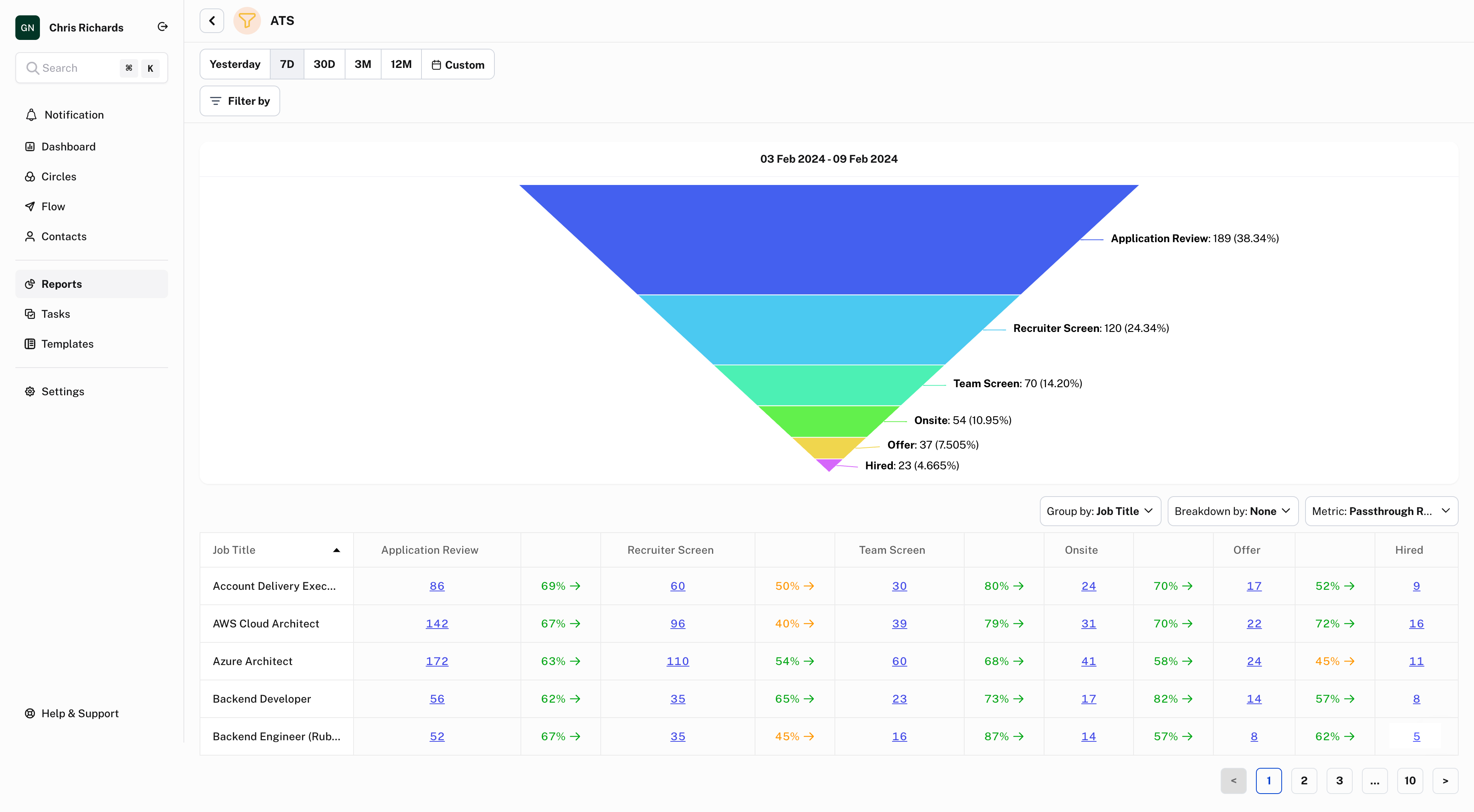Open the Metric Passthrough dropdown
This screenshot has height=812, width=1474.
tap(1381, 511)
